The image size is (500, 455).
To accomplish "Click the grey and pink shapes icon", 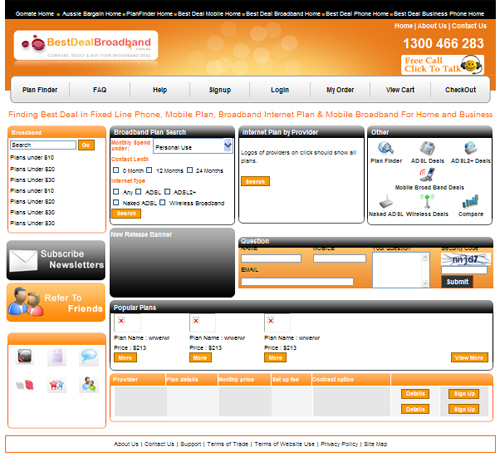I will (x=25, y=385).
